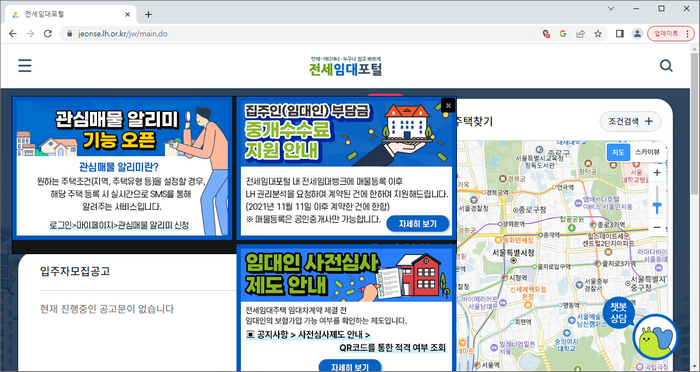
Task: Open the browser side panel icon
Action: pos(619,33)
